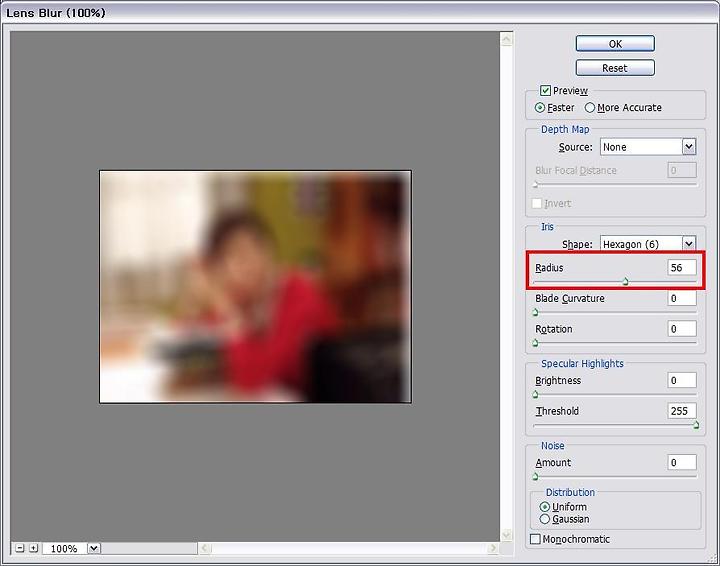
Task: Click the preview vertical scrollbar down arrow
Action: coord(506,535)
